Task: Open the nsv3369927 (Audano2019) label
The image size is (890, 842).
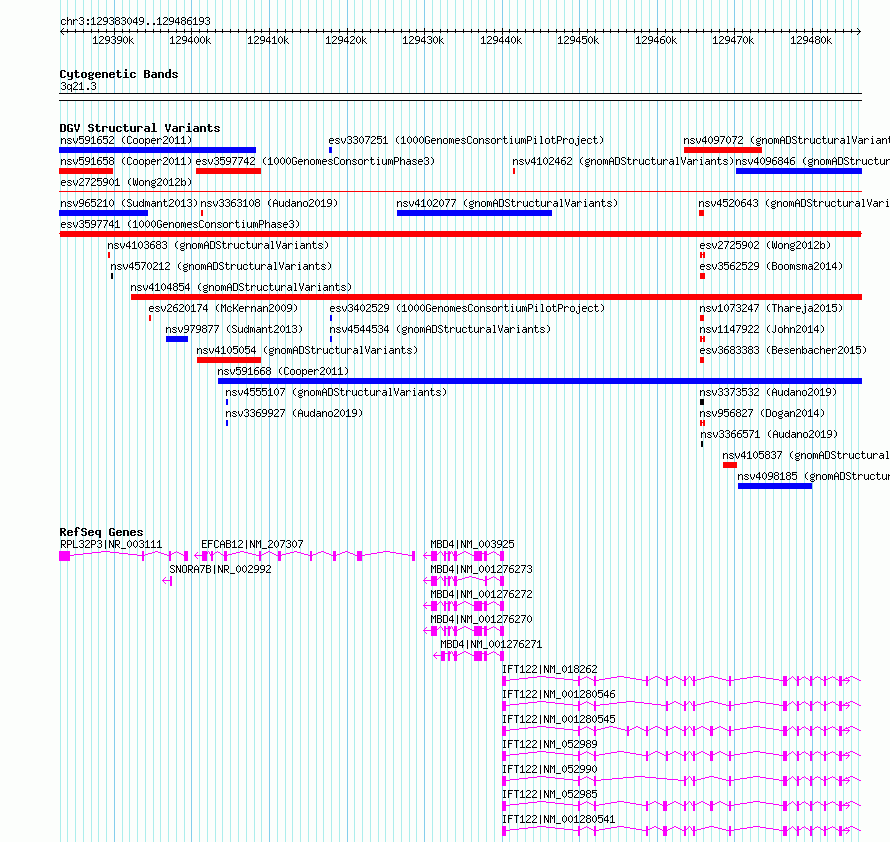Action: (294, 413)
